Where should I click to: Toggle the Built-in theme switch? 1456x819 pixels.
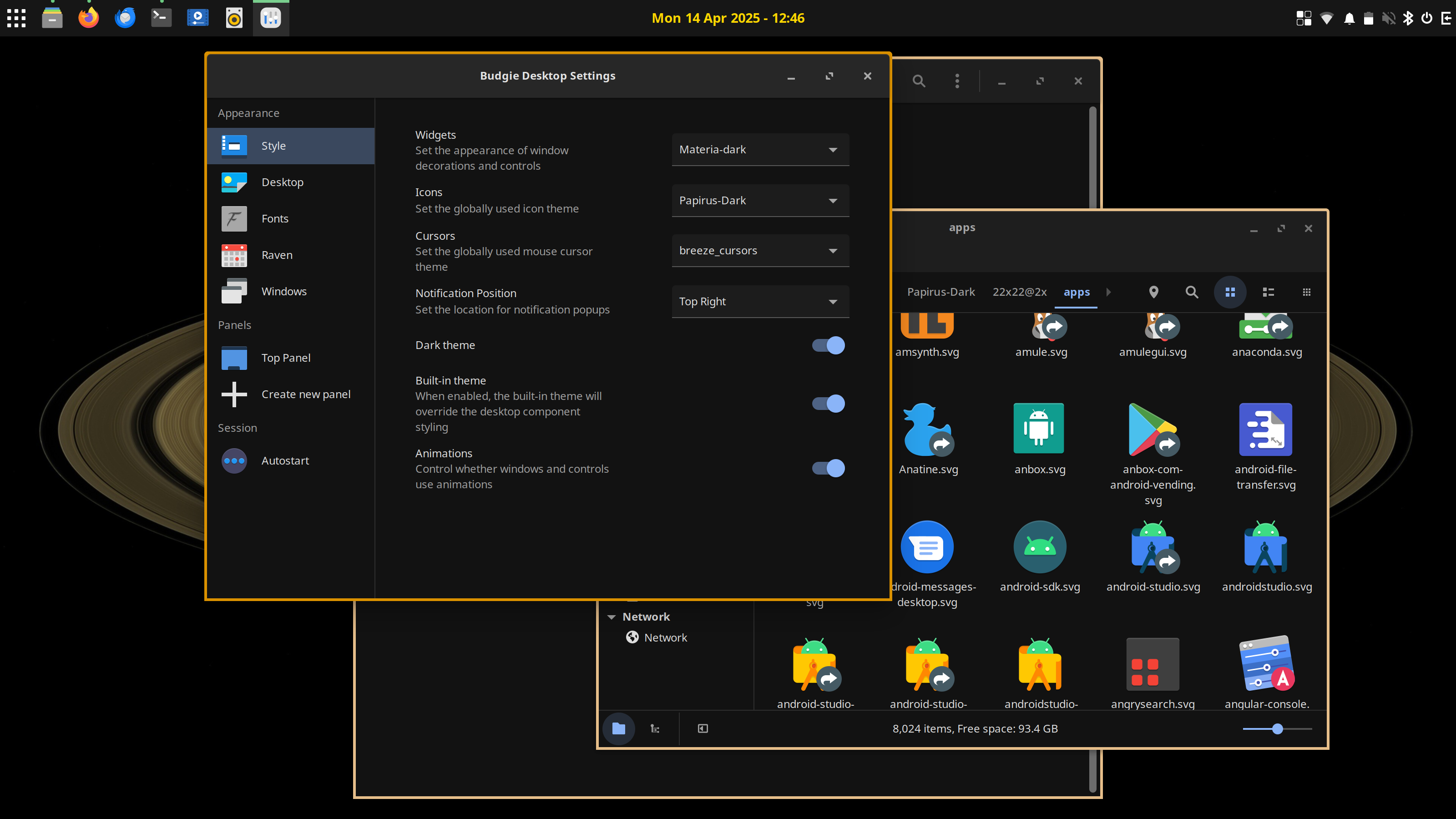(828, 404)
